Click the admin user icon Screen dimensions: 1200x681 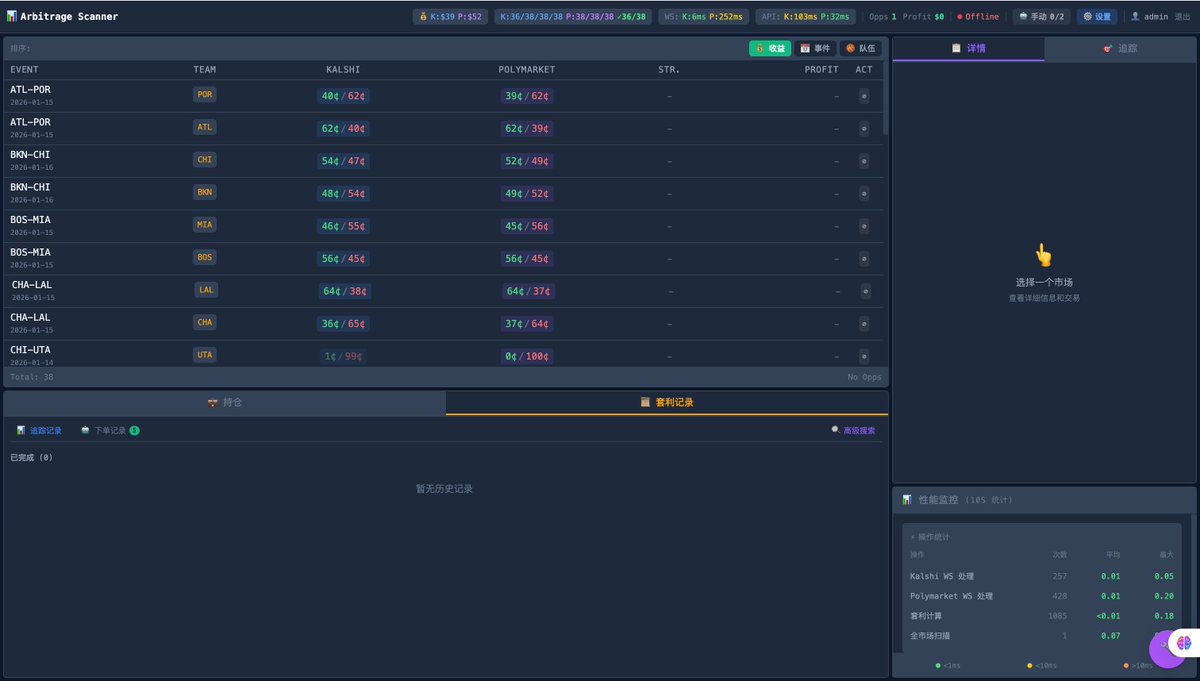pos(1135,16)
